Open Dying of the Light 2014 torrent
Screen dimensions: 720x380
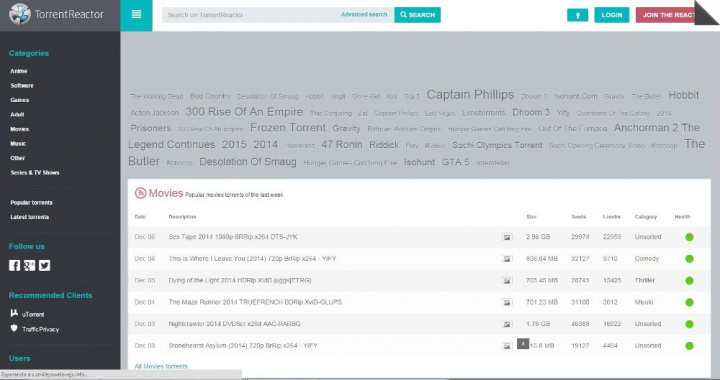point(240,280)
